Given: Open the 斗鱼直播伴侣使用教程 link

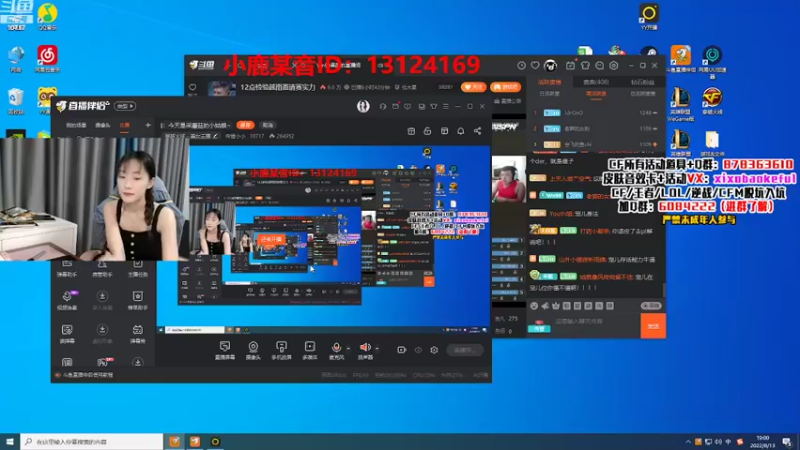Looking at the screenshot, I should click(x=87, y=375).
